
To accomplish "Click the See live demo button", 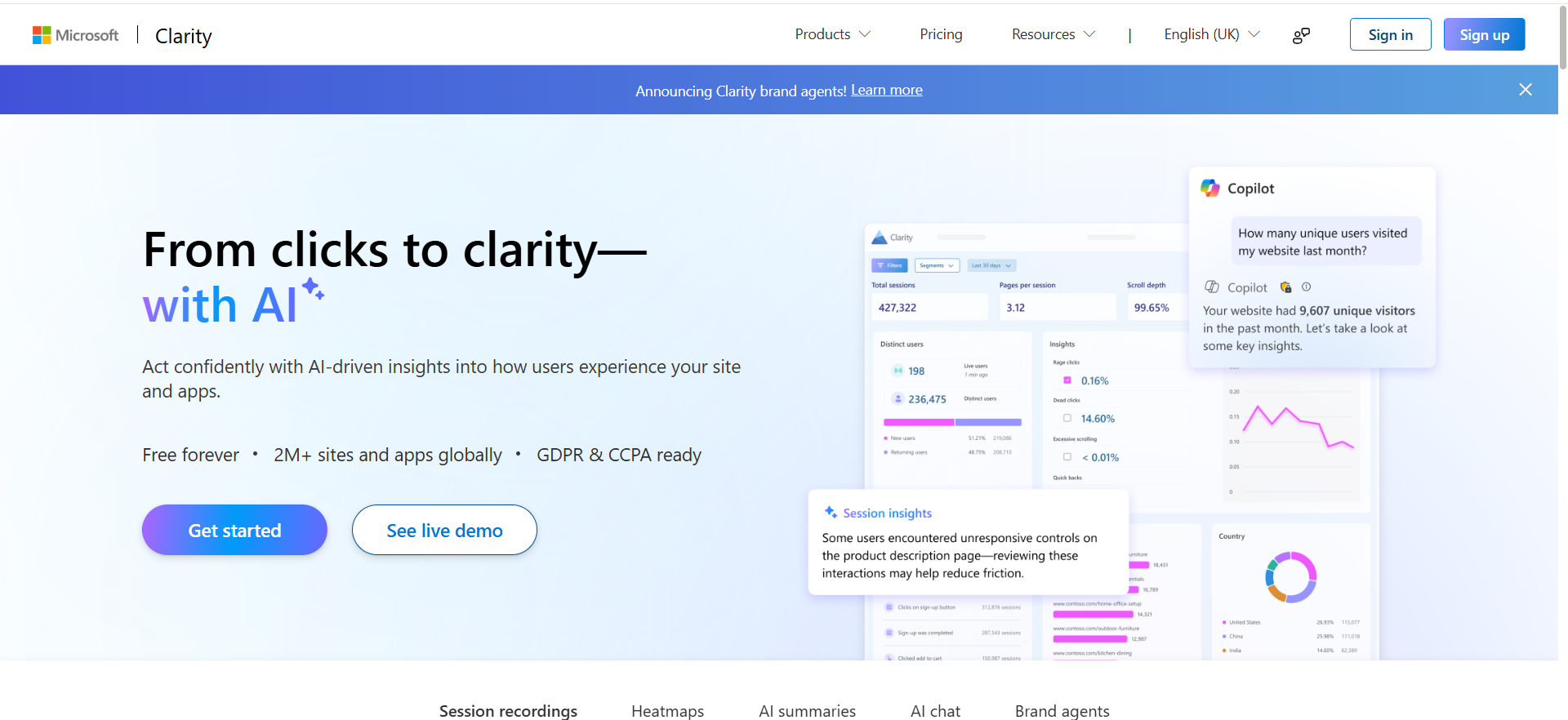I will click(x=444, y=530).
